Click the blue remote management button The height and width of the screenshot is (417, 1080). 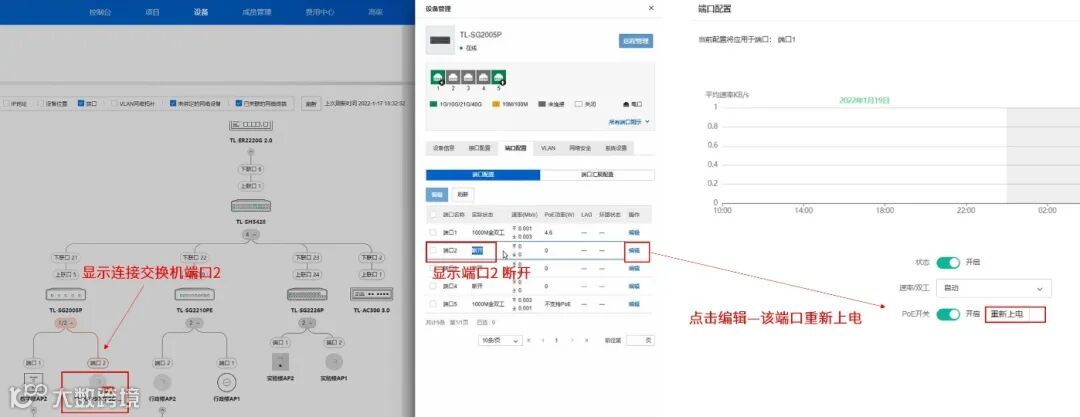(x=636, y=41)
